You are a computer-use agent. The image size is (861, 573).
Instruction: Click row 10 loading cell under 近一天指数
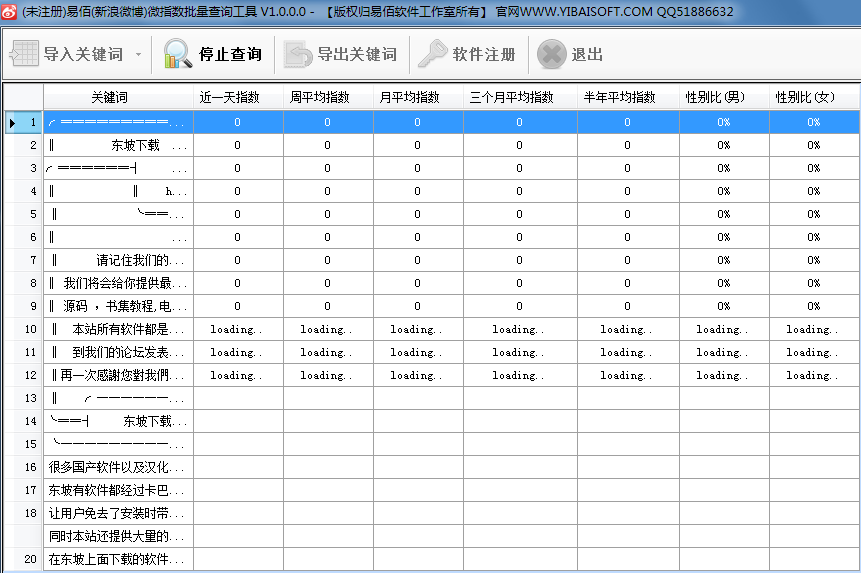tap(238, 329)
